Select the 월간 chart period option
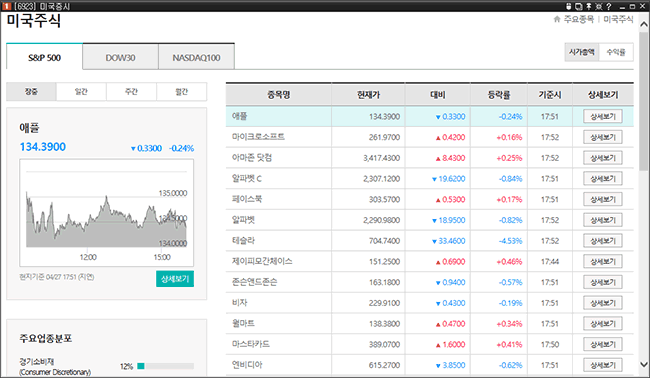This screenshot has width=650, height=378. point(182,92)
